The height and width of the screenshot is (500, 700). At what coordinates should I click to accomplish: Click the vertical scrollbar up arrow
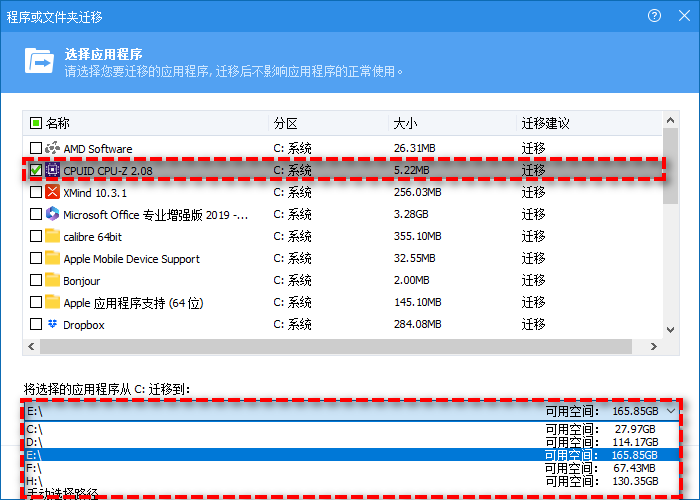(670, 120)
